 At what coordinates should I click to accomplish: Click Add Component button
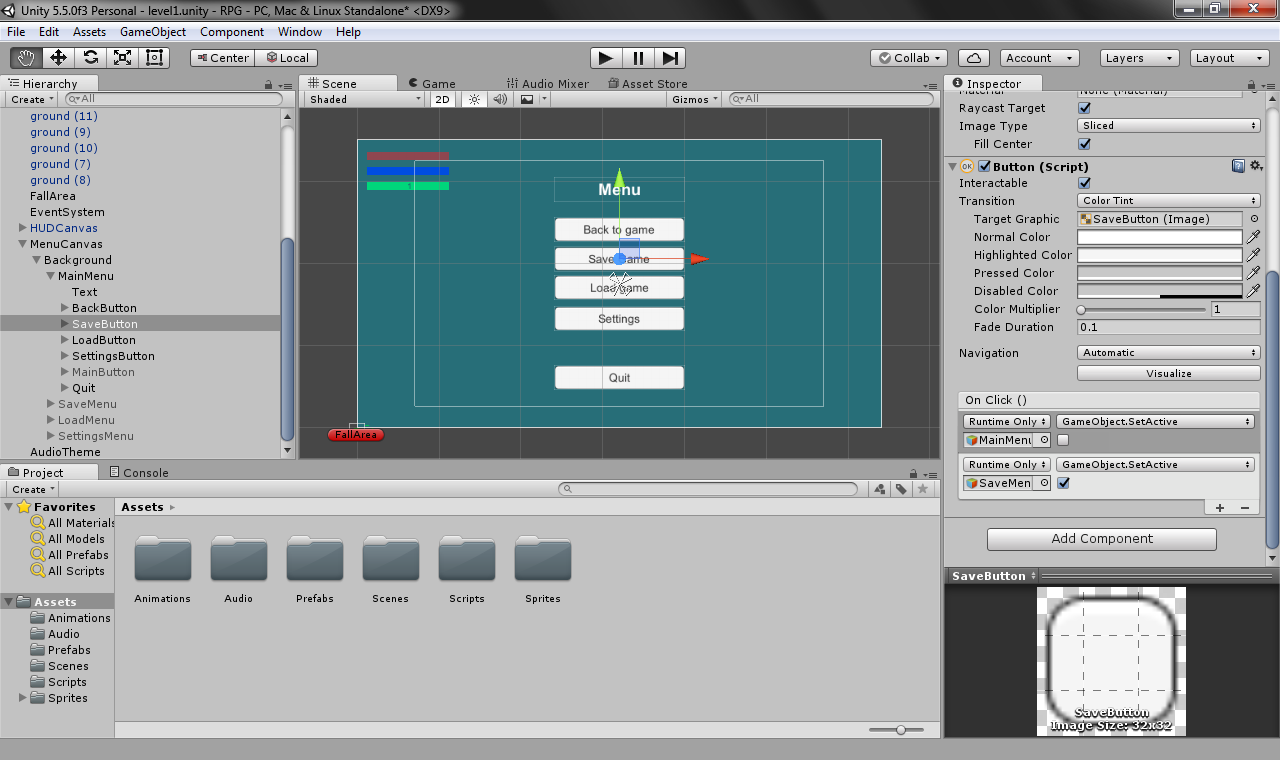tap(1102, 539)
